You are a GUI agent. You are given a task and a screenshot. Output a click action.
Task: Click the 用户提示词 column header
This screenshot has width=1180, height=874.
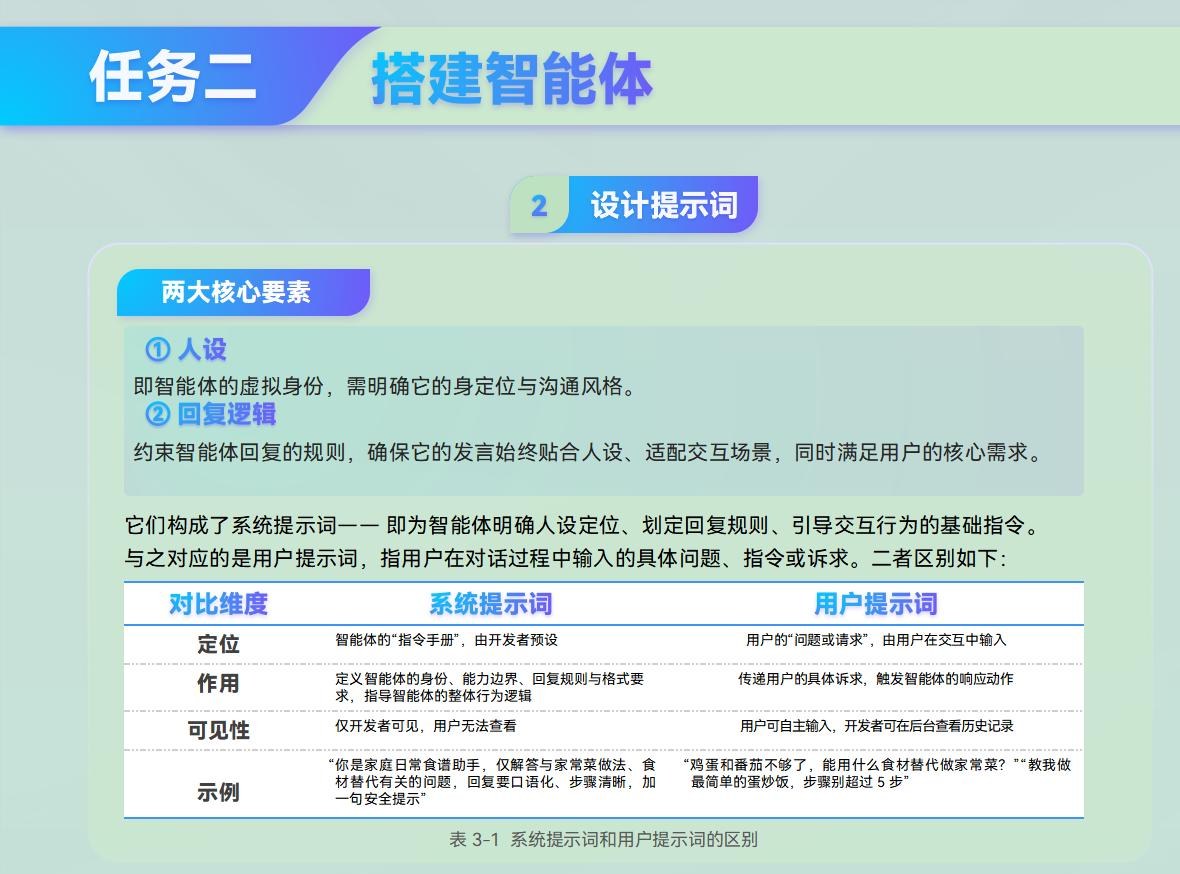(876, 604)
